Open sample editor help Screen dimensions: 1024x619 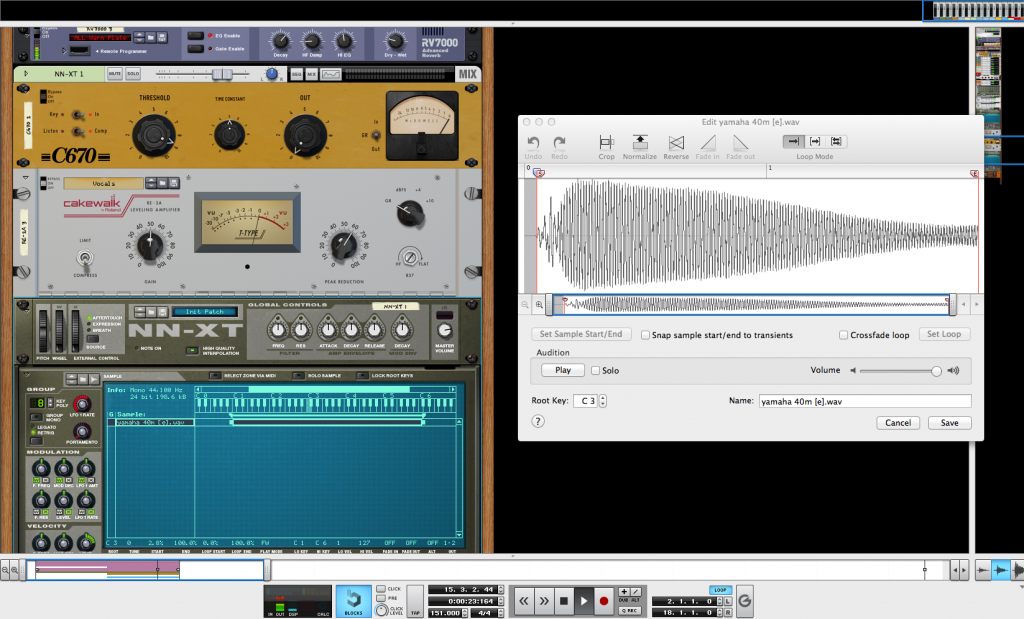coord(538,421)
